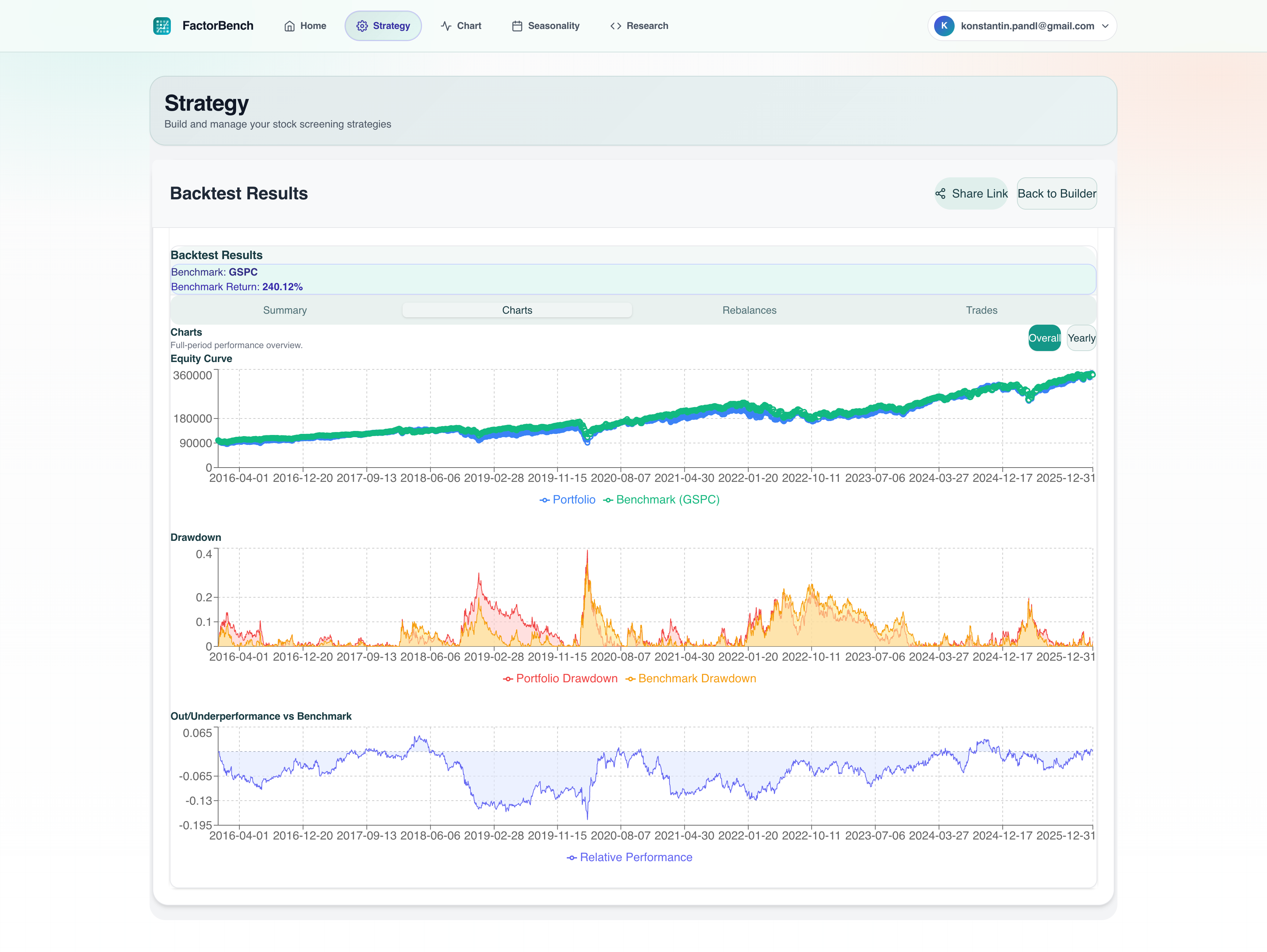Toggle the Relative Performance legend entry
This screenshot has height=952, width=1267.
tap(629, 857)
